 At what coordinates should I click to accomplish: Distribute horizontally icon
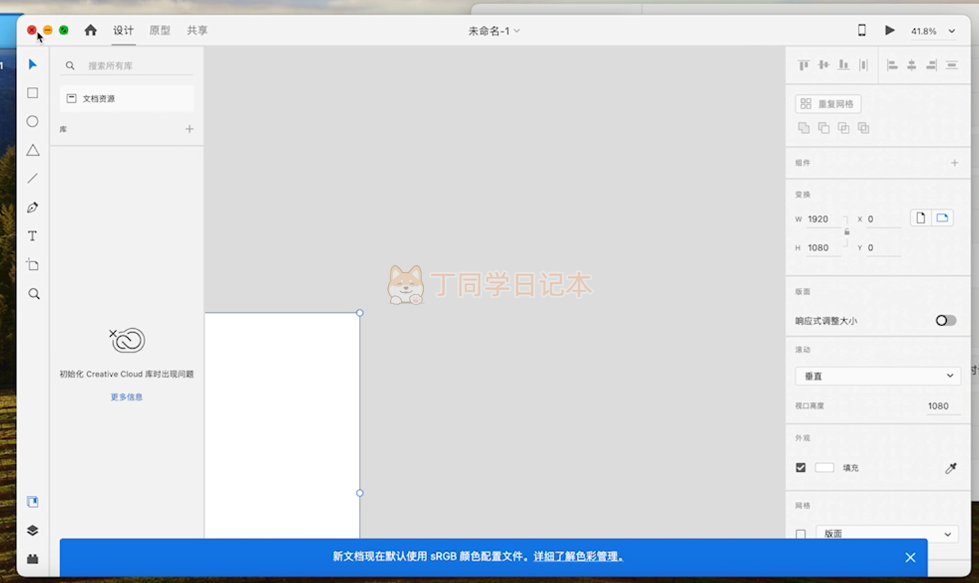[x=863, y=65]
